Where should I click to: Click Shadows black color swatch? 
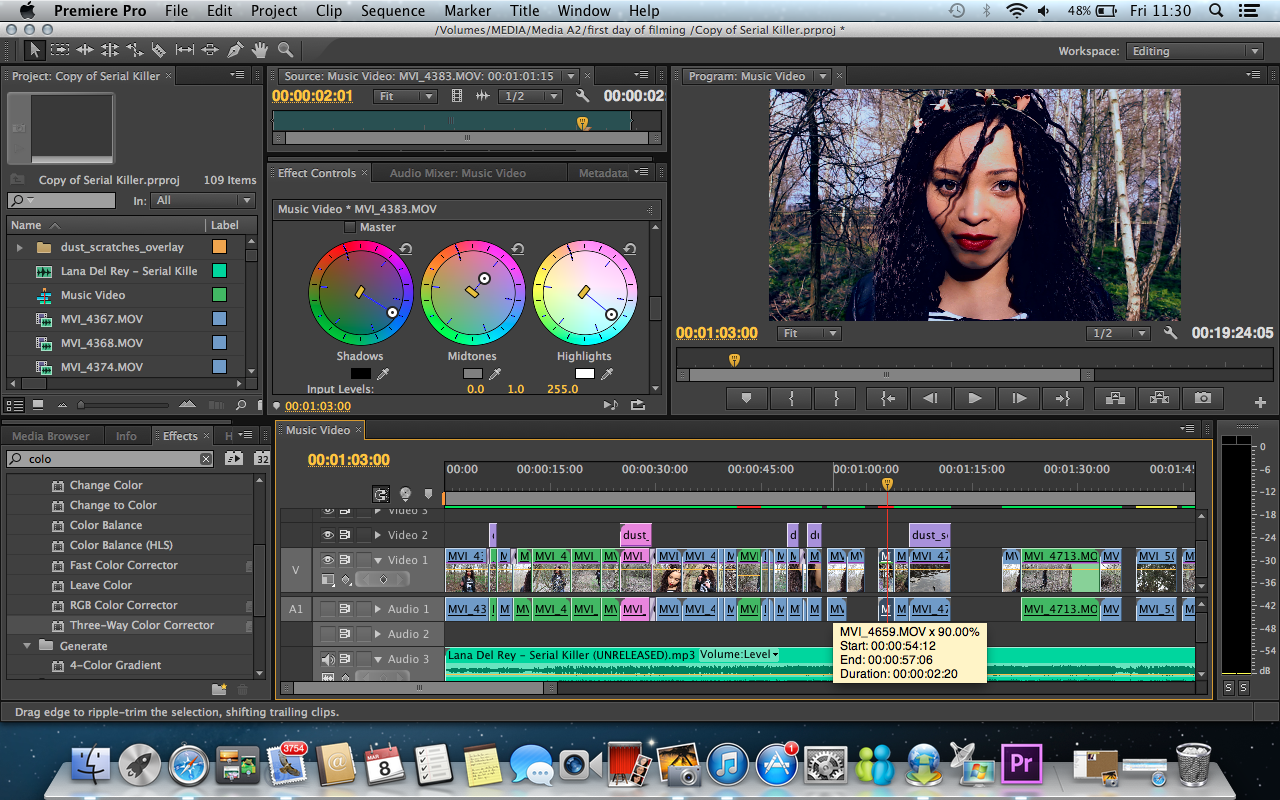360,374
